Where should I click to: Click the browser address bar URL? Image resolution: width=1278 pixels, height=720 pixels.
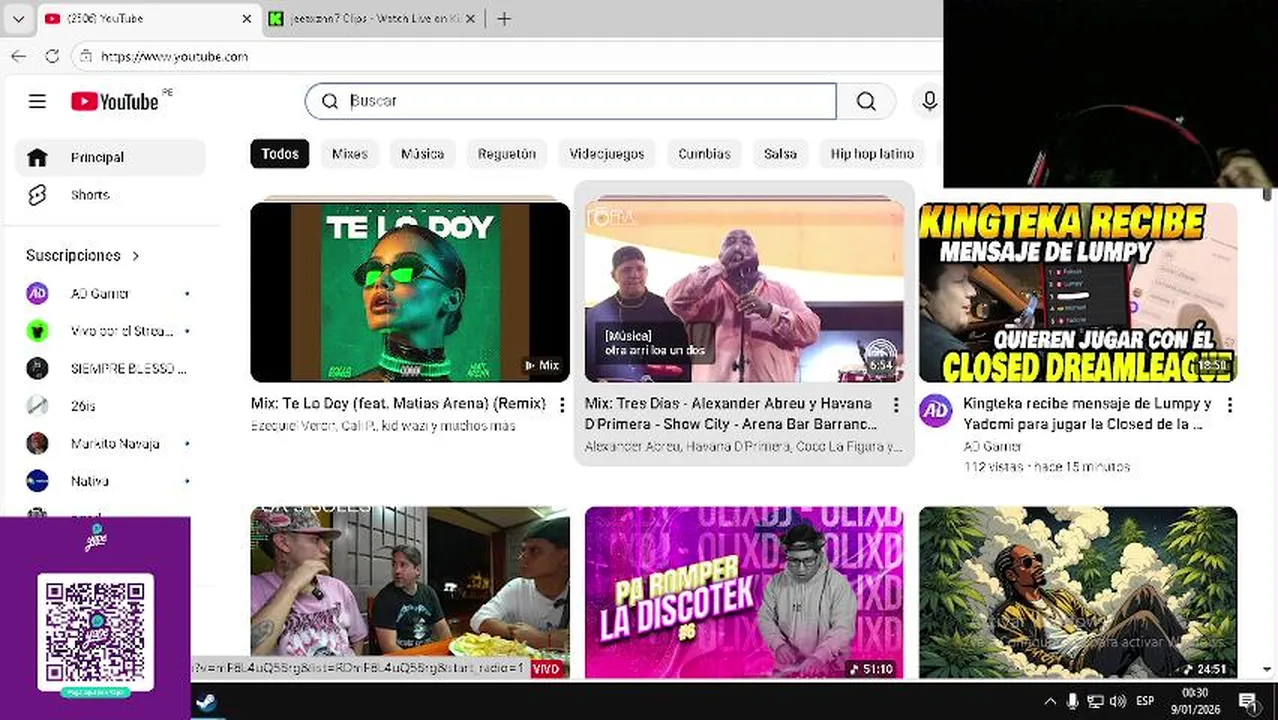pyautogui.click(x=174, y=57)
